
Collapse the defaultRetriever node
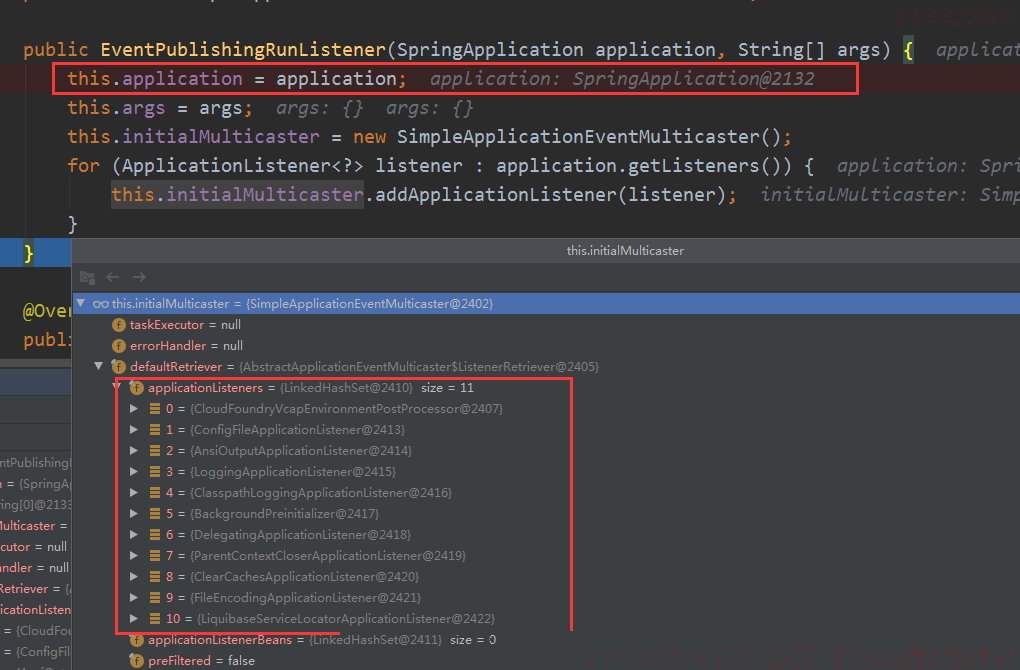pyautogui.click(x=99, y=366)
